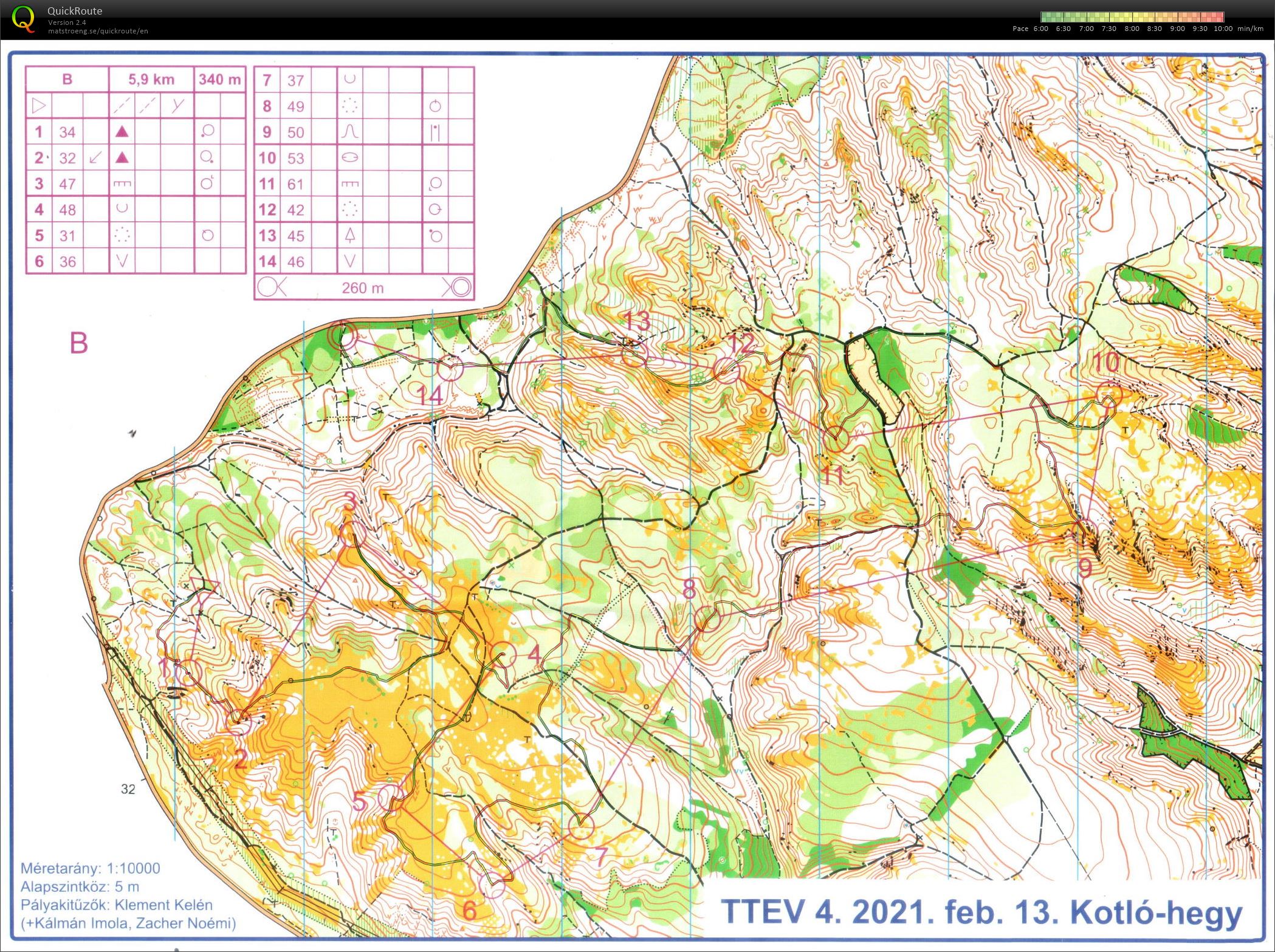The width and height of the screenshot is (1275, 952).
Task: Select the 10:00 pace label
Action: tap(1223, 29)
